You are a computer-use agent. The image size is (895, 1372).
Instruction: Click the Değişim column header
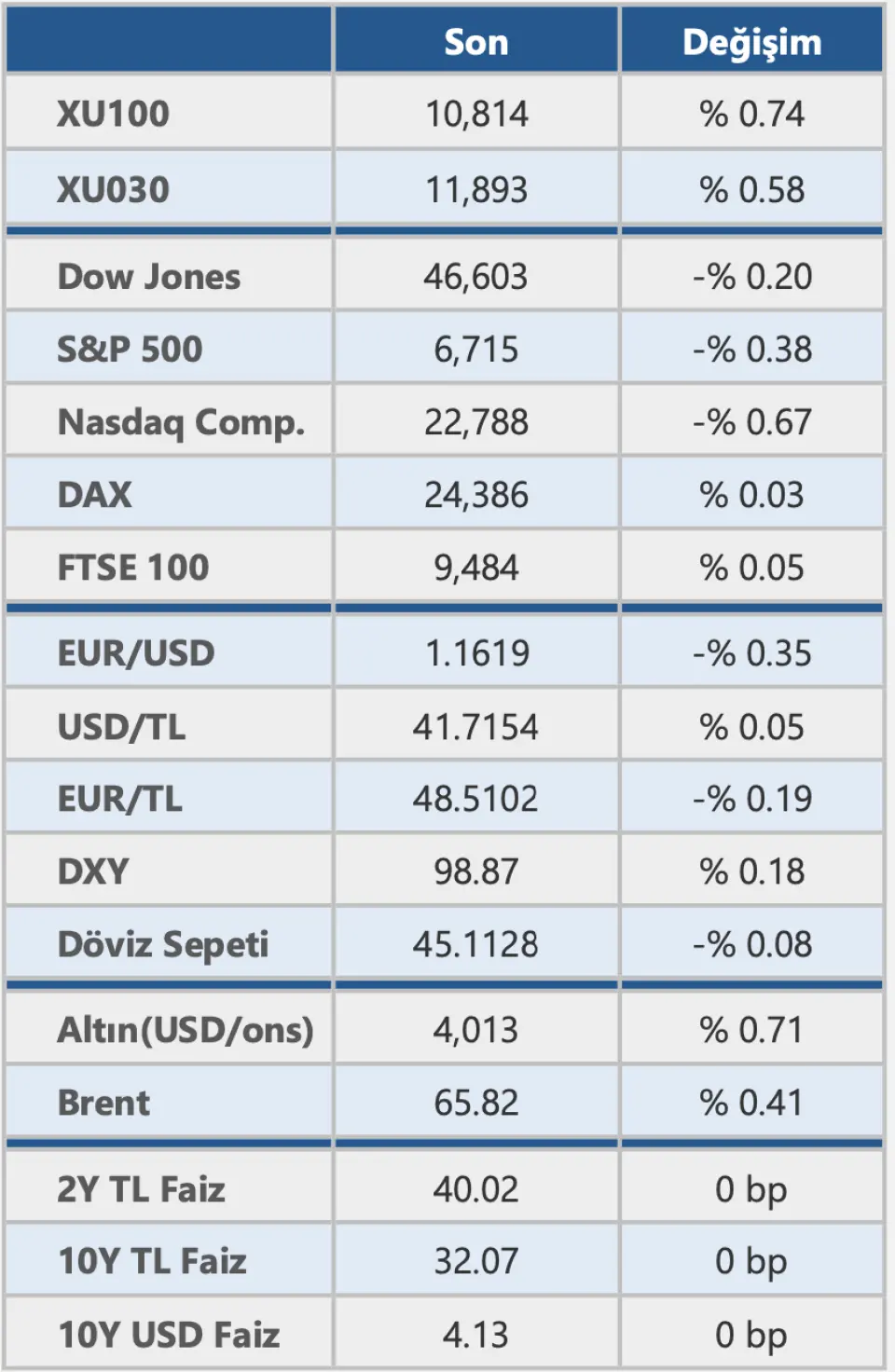coord(751,42)
